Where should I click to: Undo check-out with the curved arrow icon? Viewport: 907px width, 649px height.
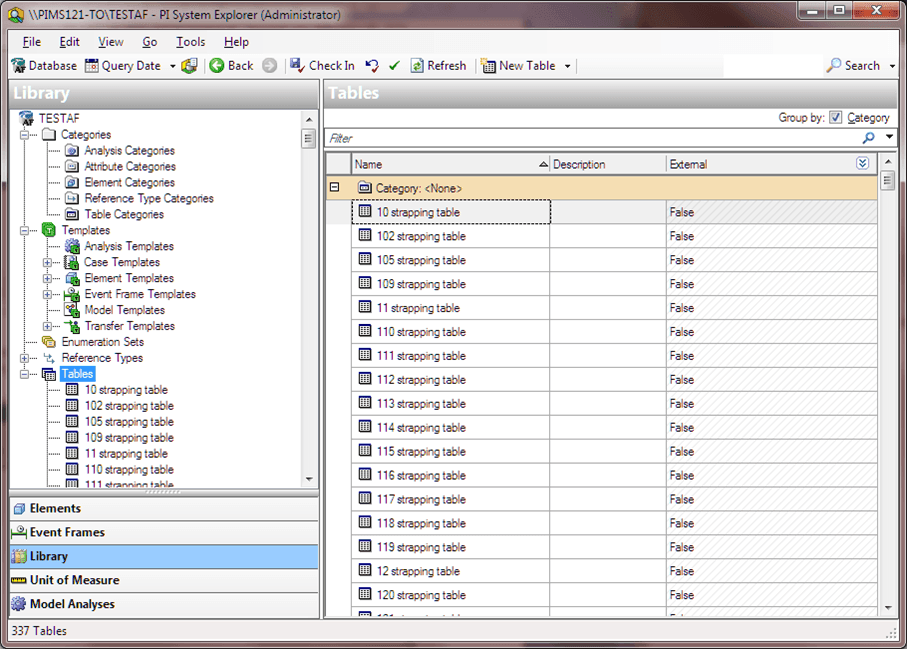[371, 66]
